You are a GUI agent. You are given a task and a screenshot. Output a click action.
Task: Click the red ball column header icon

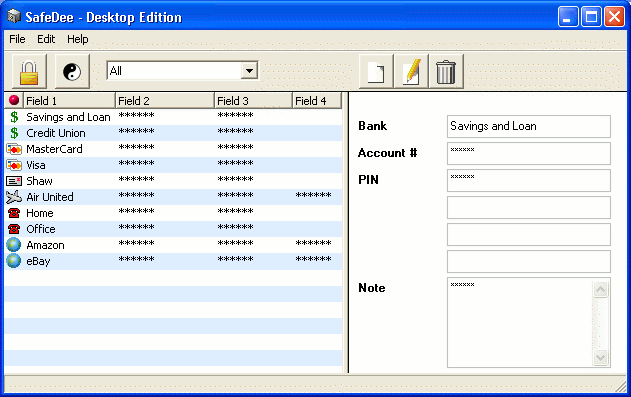point(14,100)
